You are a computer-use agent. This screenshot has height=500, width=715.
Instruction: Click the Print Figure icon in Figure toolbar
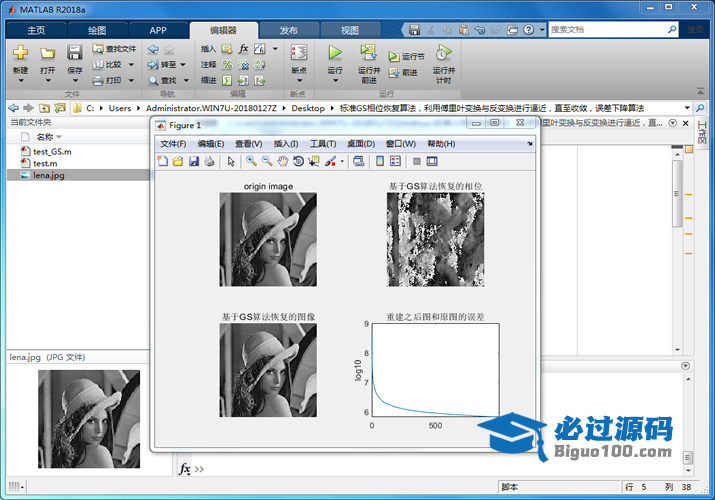coord(209,161)
